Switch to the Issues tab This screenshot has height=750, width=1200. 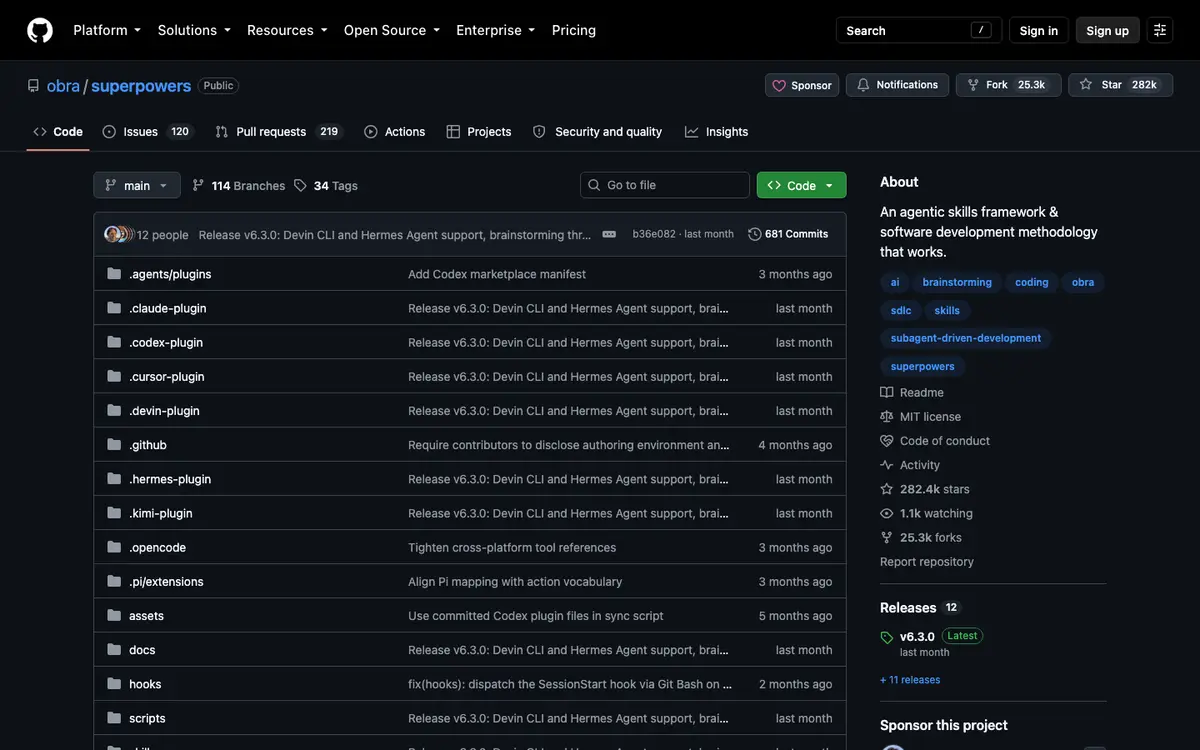coord(147,132)
